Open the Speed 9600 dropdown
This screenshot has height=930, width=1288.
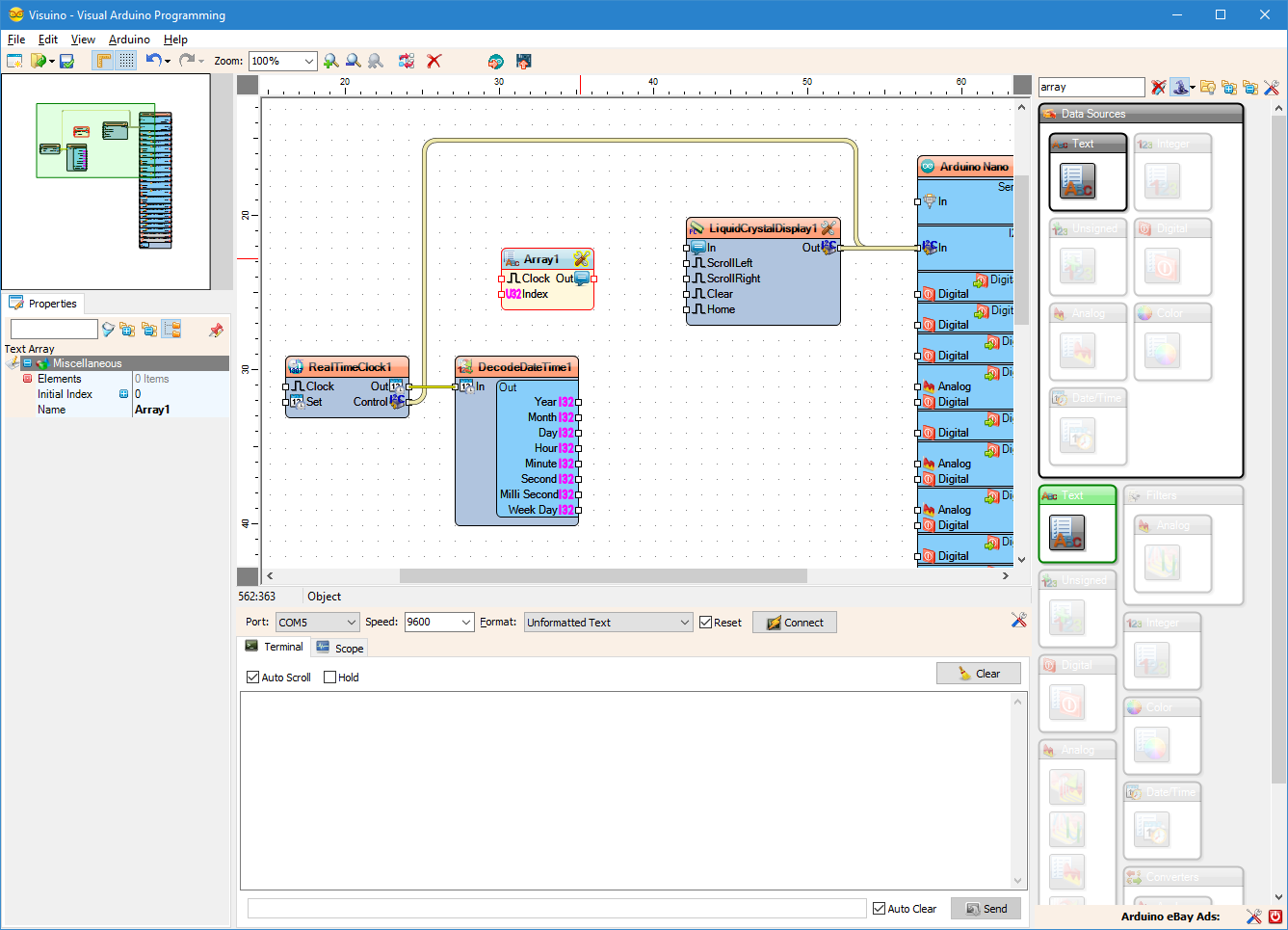(x=439, y=623)
